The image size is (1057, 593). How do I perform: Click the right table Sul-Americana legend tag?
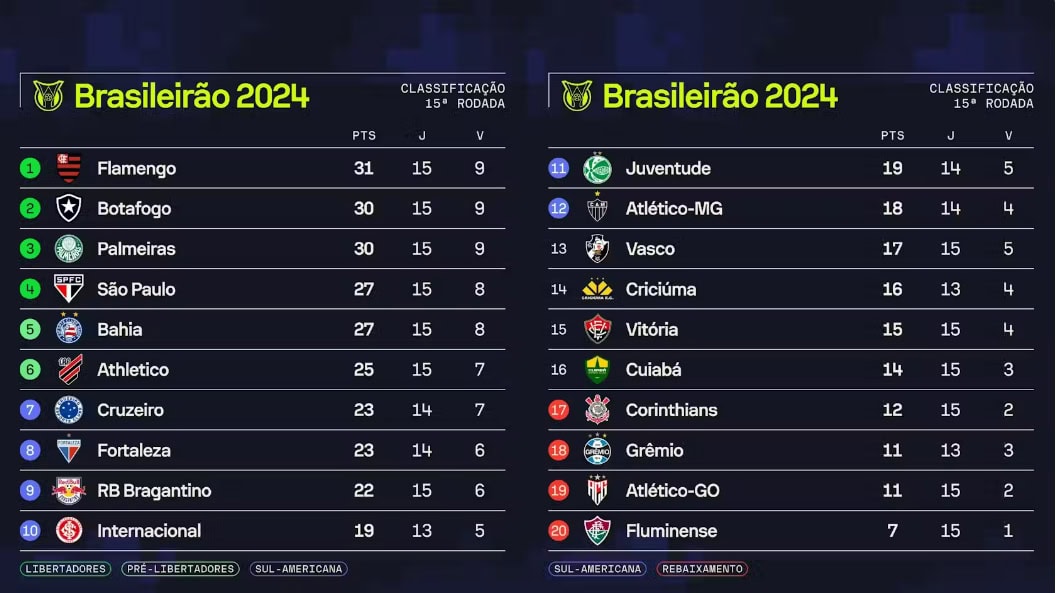point(597,569)
